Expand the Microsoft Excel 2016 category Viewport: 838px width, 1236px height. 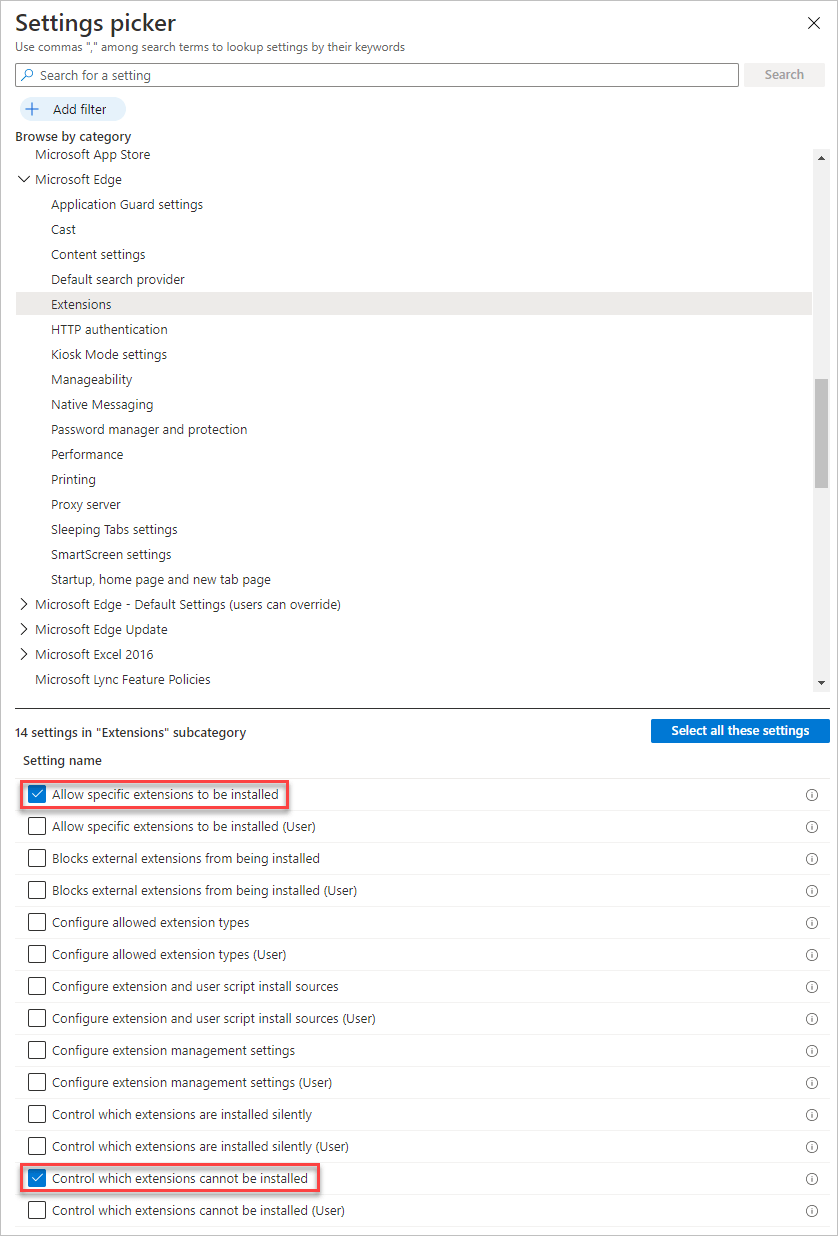[24, 655]
